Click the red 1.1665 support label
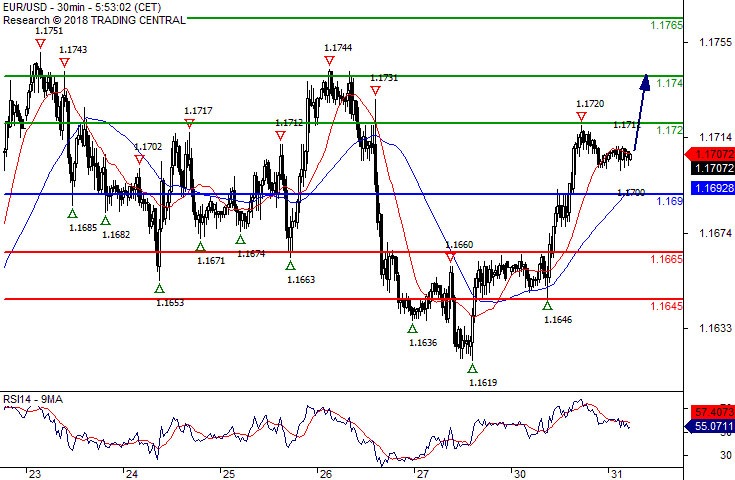Viewport: 735px width, 480px height. coord(667,259)
